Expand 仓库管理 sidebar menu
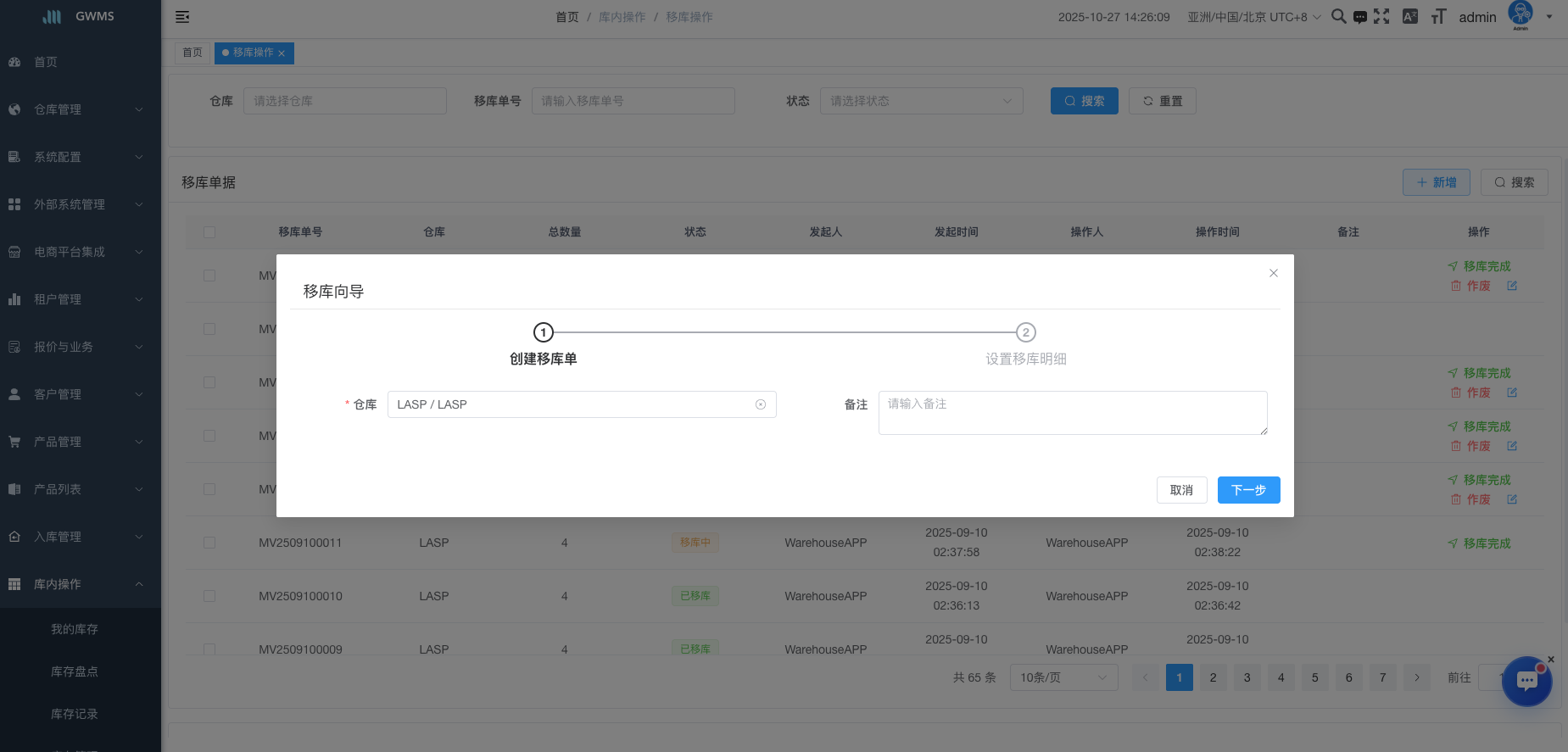Viewport: 1568px width, 752px height. [x=81, y=109]
